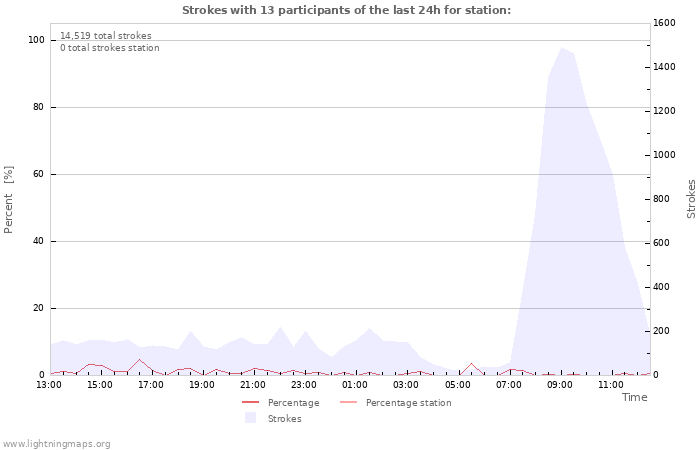The height and width of the screenshot is (450, 700).
Task: Click the 23:00 time axis label
Action: [x=304, y=385]
